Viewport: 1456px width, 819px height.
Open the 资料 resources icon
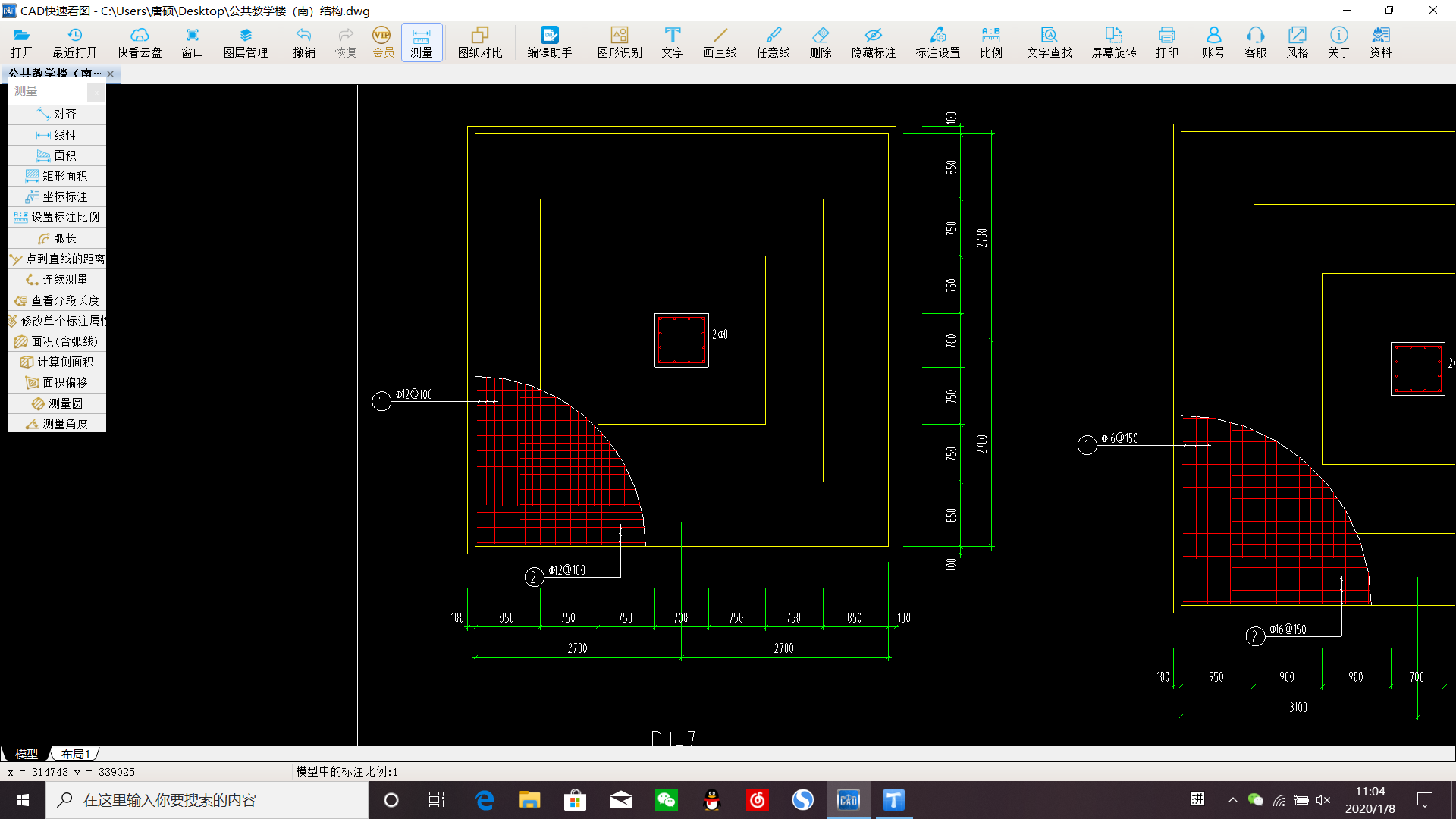pyautogui.click(x=1381, y=42)
